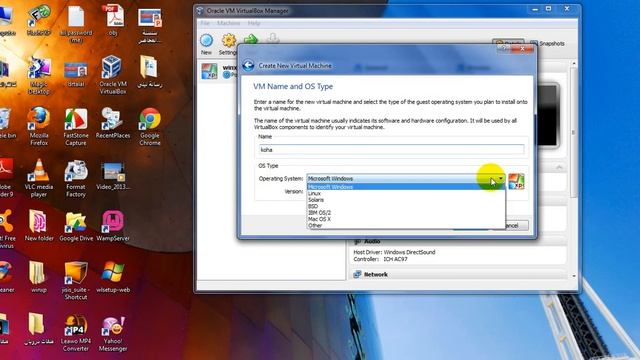Launch VLC media player desktop icon
The height and width of the screenshot is (360, 640).
[39, 170]
